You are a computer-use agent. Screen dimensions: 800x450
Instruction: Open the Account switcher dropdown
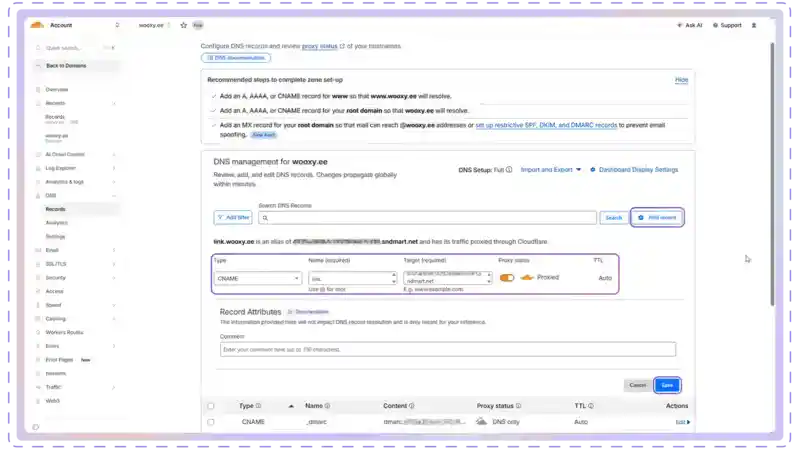pos(117,25)
